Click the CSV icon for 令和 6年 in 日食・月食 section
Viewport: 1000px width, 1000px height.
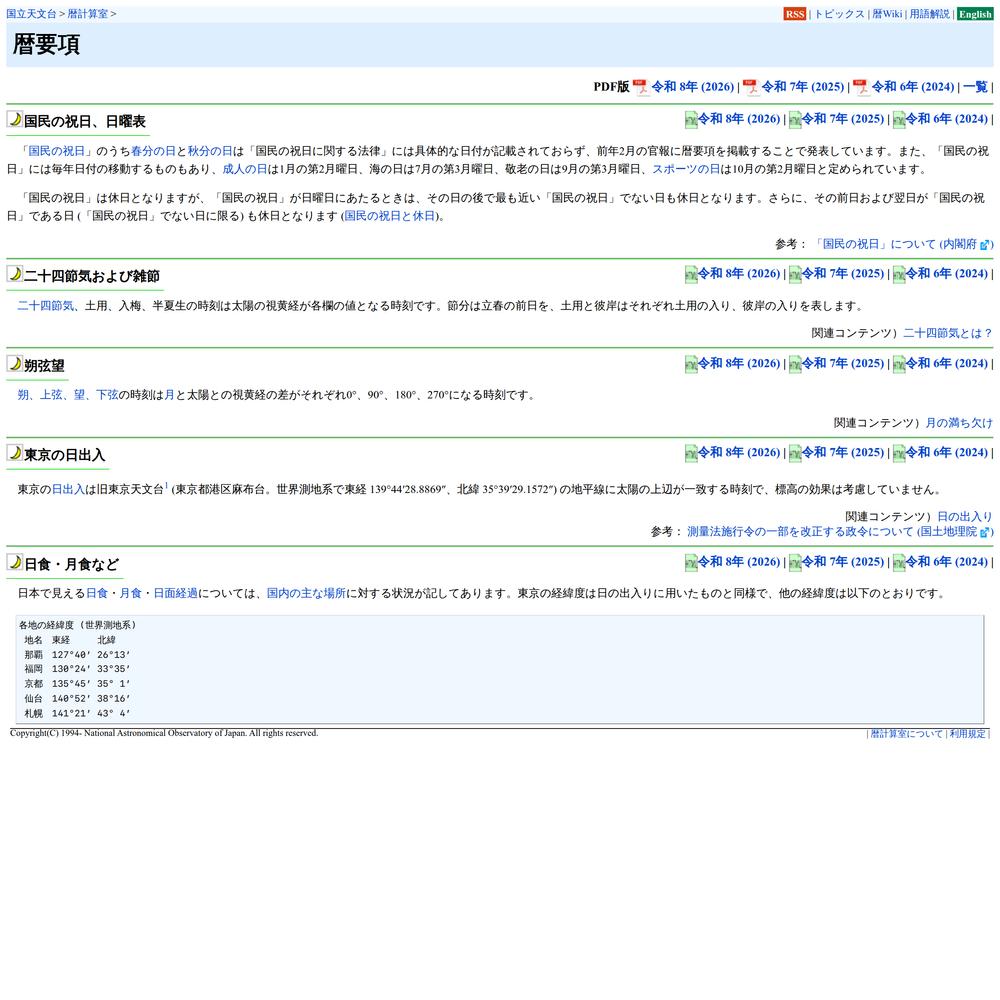(x=899, y=563)
